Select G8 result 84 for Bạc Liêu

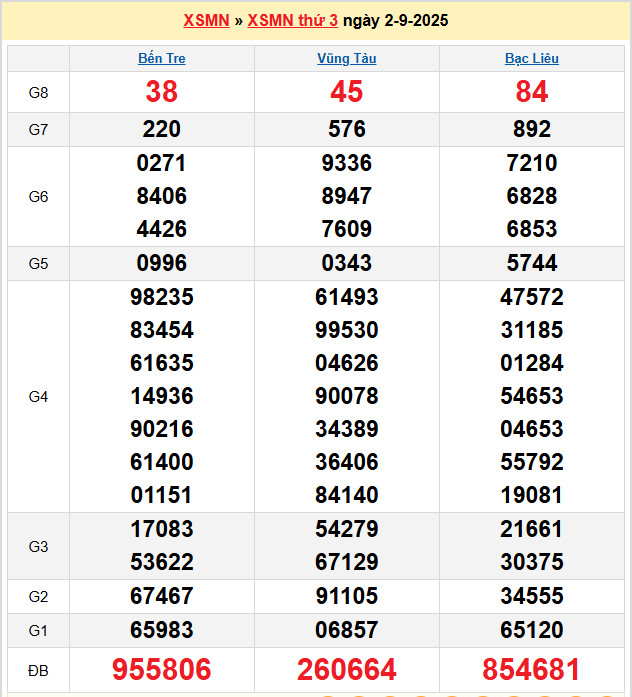(532, 92)
